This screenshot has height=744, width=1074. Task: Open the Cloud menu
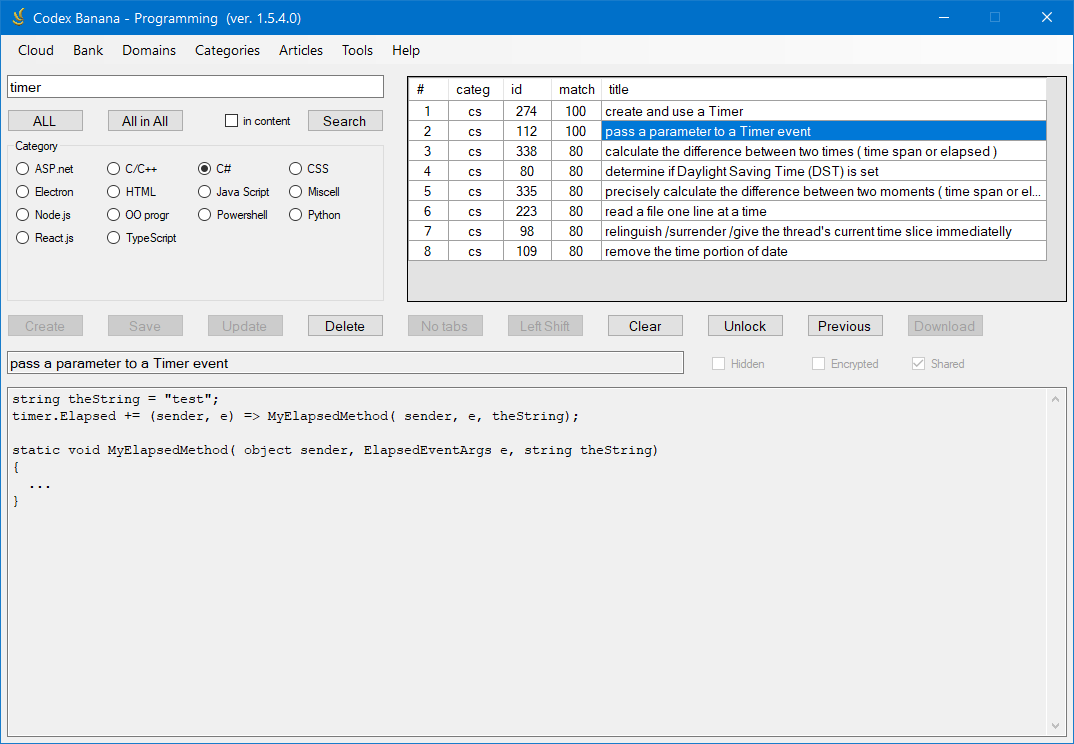click(x=36, y=50)
